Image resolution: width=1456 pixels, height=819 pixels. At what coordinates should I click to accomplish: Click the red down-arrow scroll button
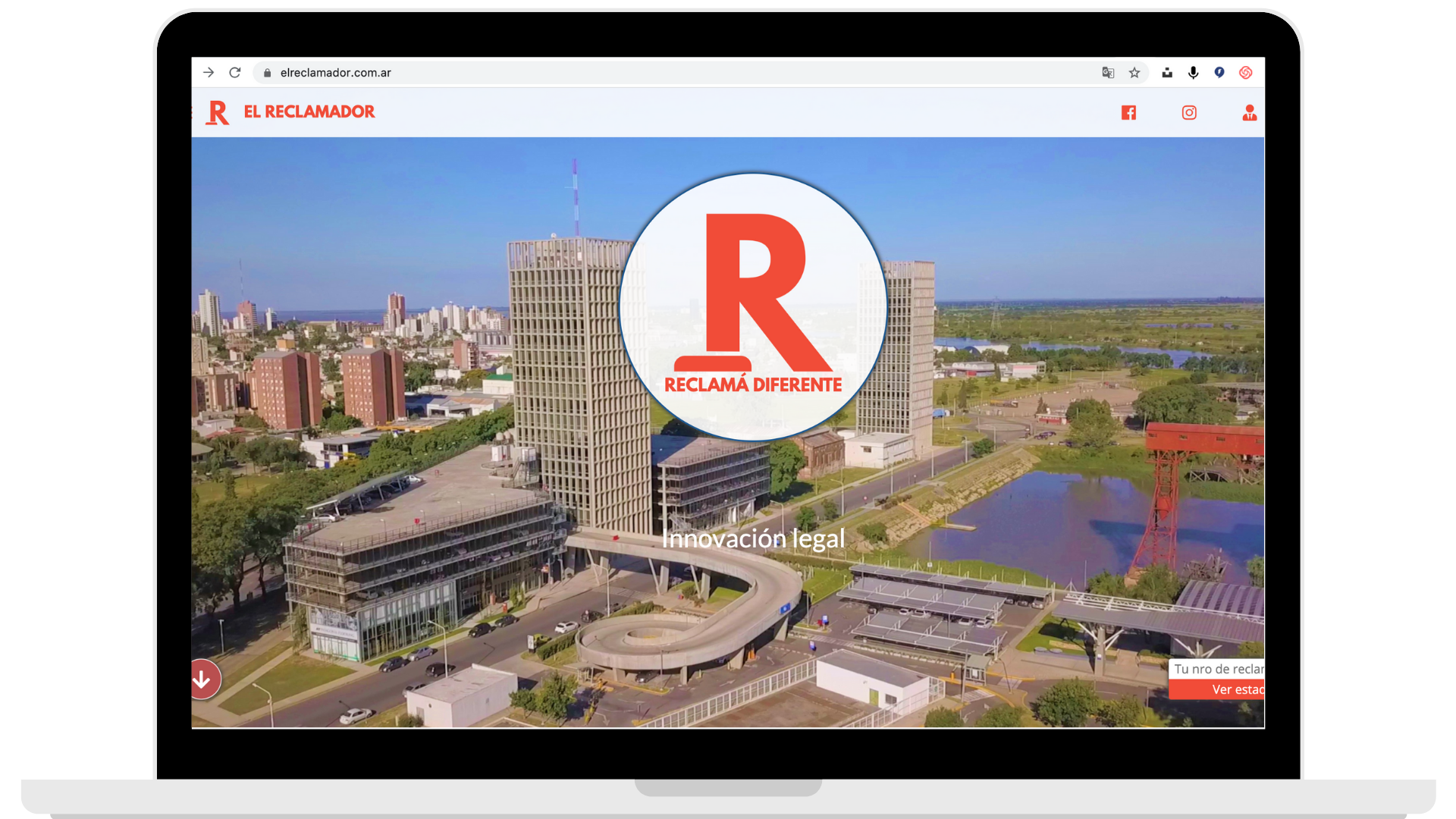(203, 679)
